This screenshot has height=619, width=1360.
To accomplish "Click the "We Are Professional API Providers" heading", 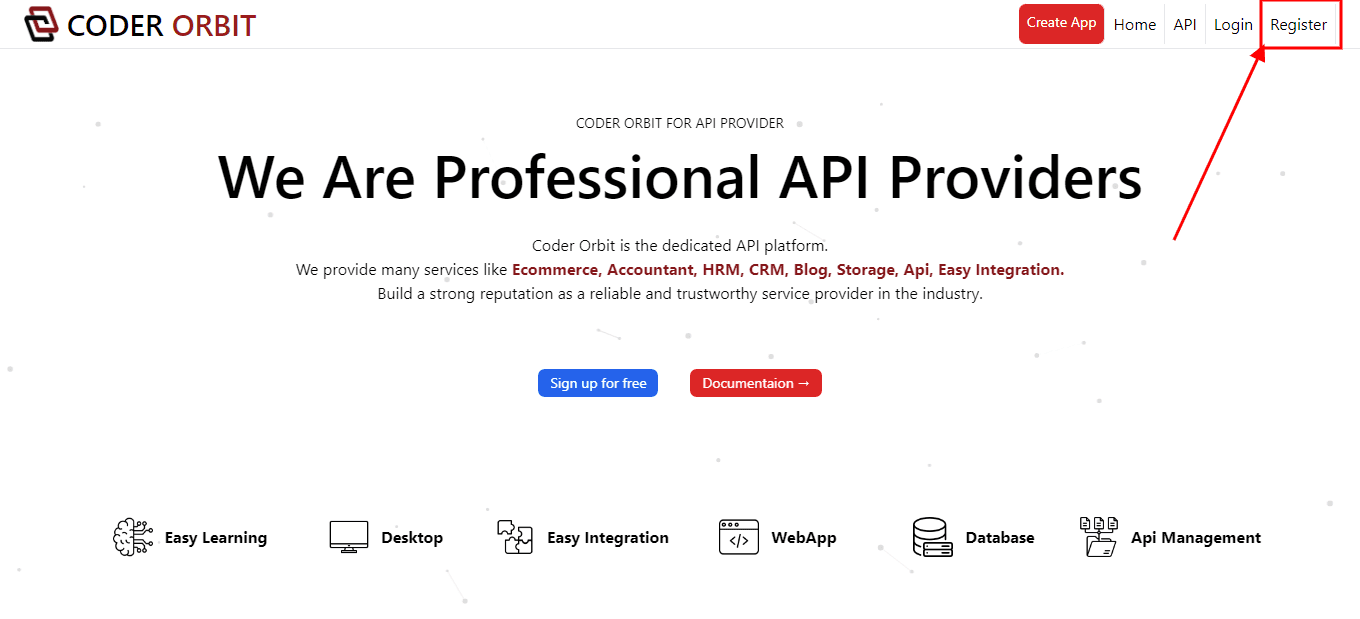I will (x=680, y=178).
